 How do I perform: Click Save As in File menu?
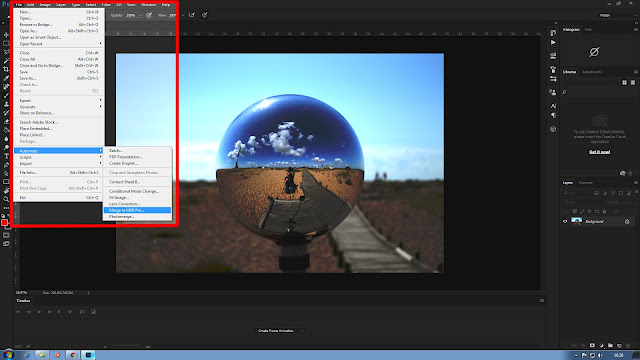point(59,78)
